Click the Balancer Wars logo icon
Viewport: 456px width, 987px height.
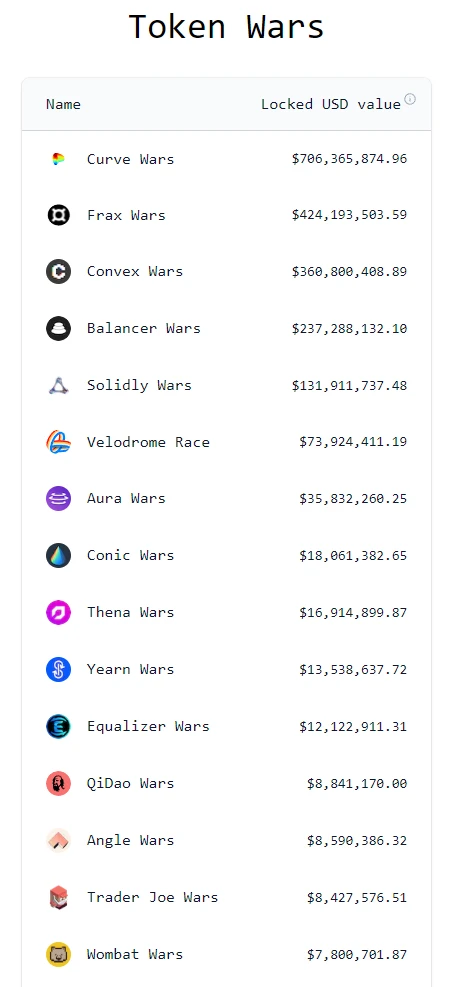click(x=58, y=329)
